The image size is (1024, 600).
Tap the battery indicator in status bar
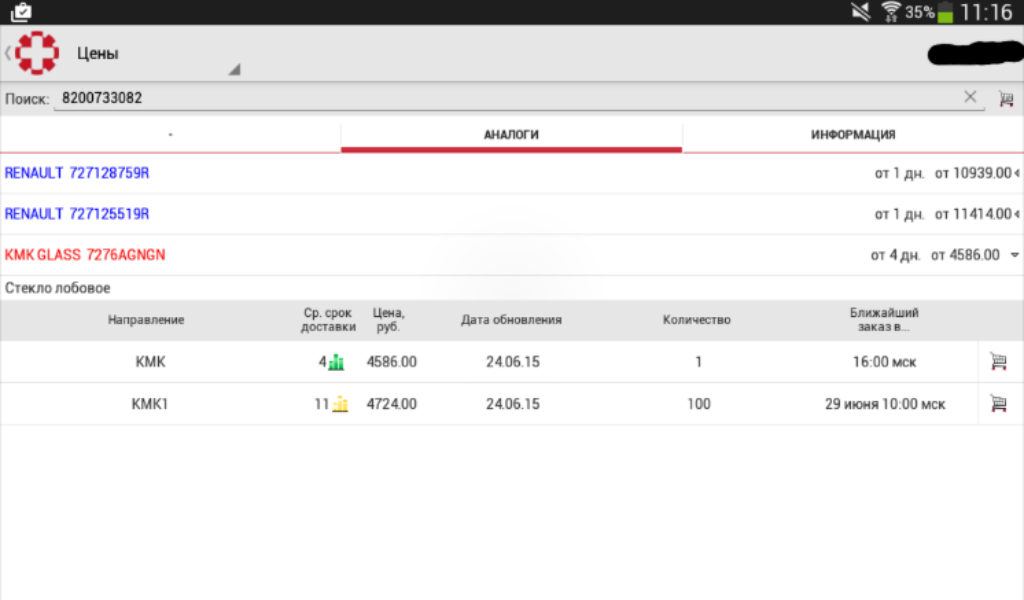coord(945,12)
